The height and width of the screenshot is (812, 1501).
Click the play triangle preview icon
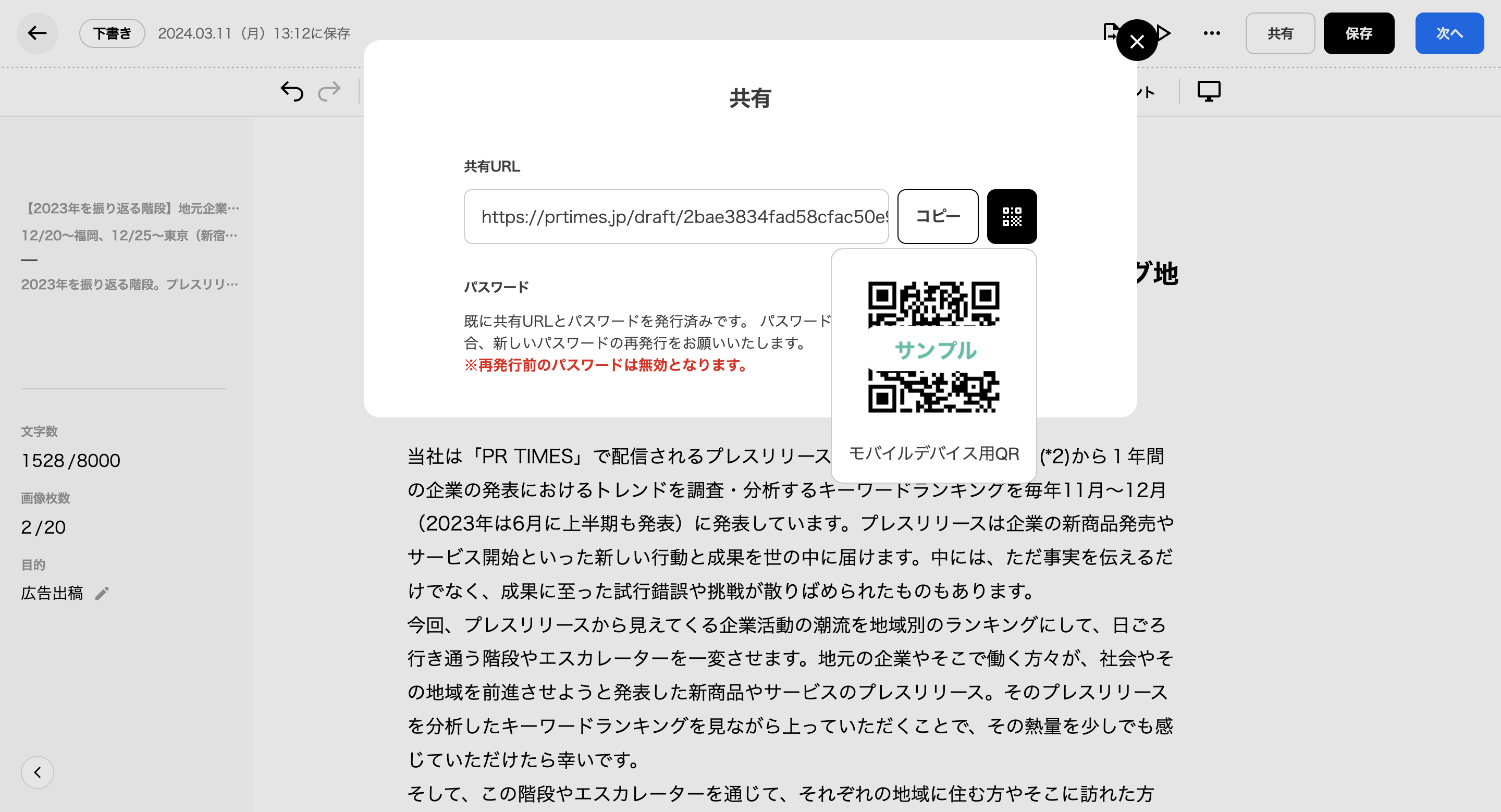[1164, 33]
